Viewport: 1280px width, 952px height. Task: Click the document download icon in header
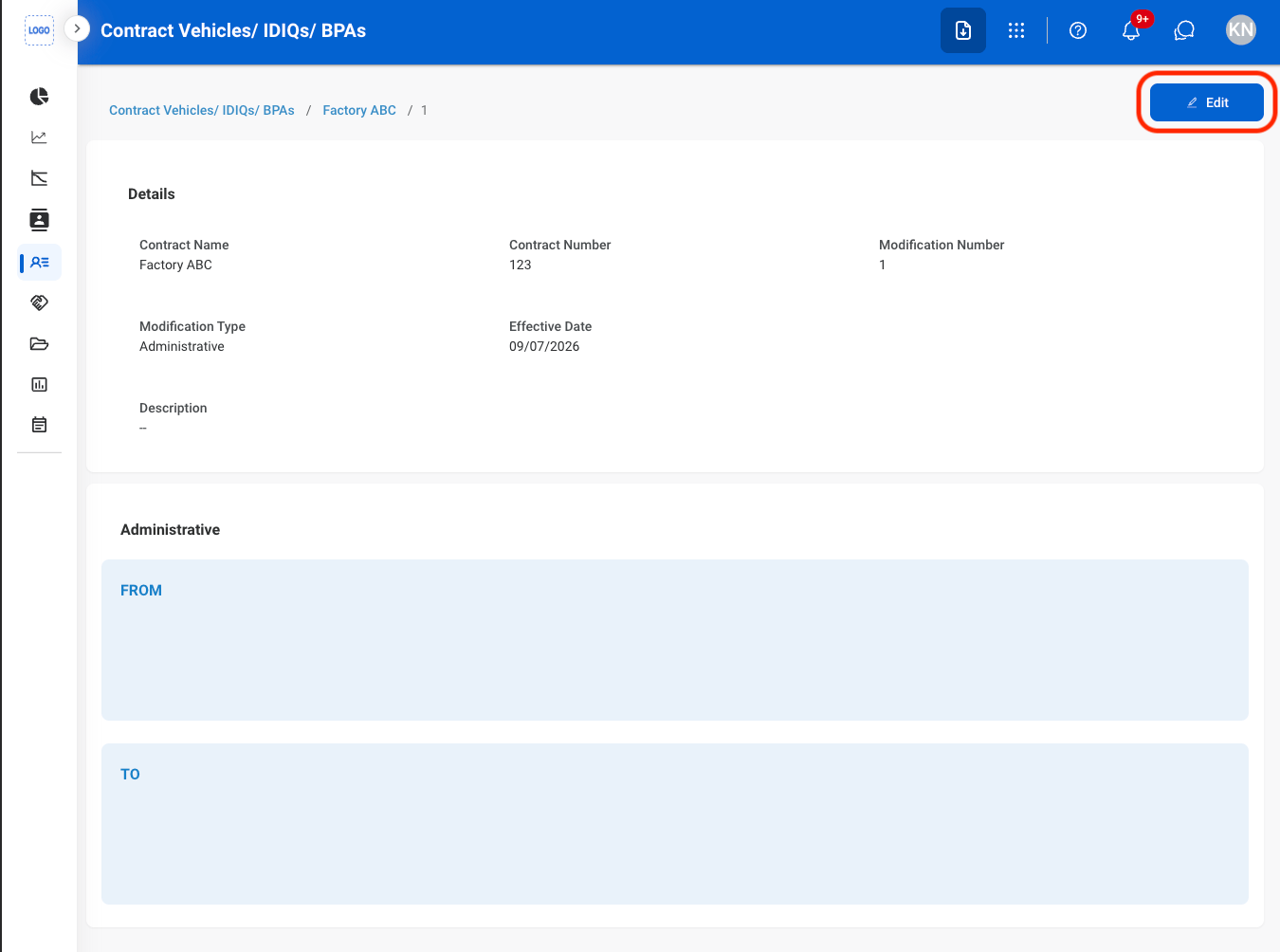click(x=963, y=30)
